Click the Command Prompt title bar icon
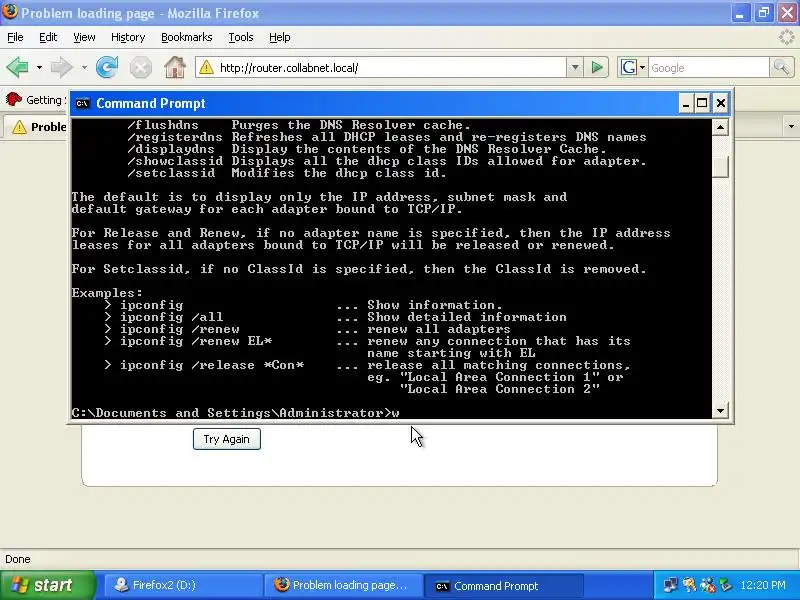 pyautogui.click(x=82, y=104)
